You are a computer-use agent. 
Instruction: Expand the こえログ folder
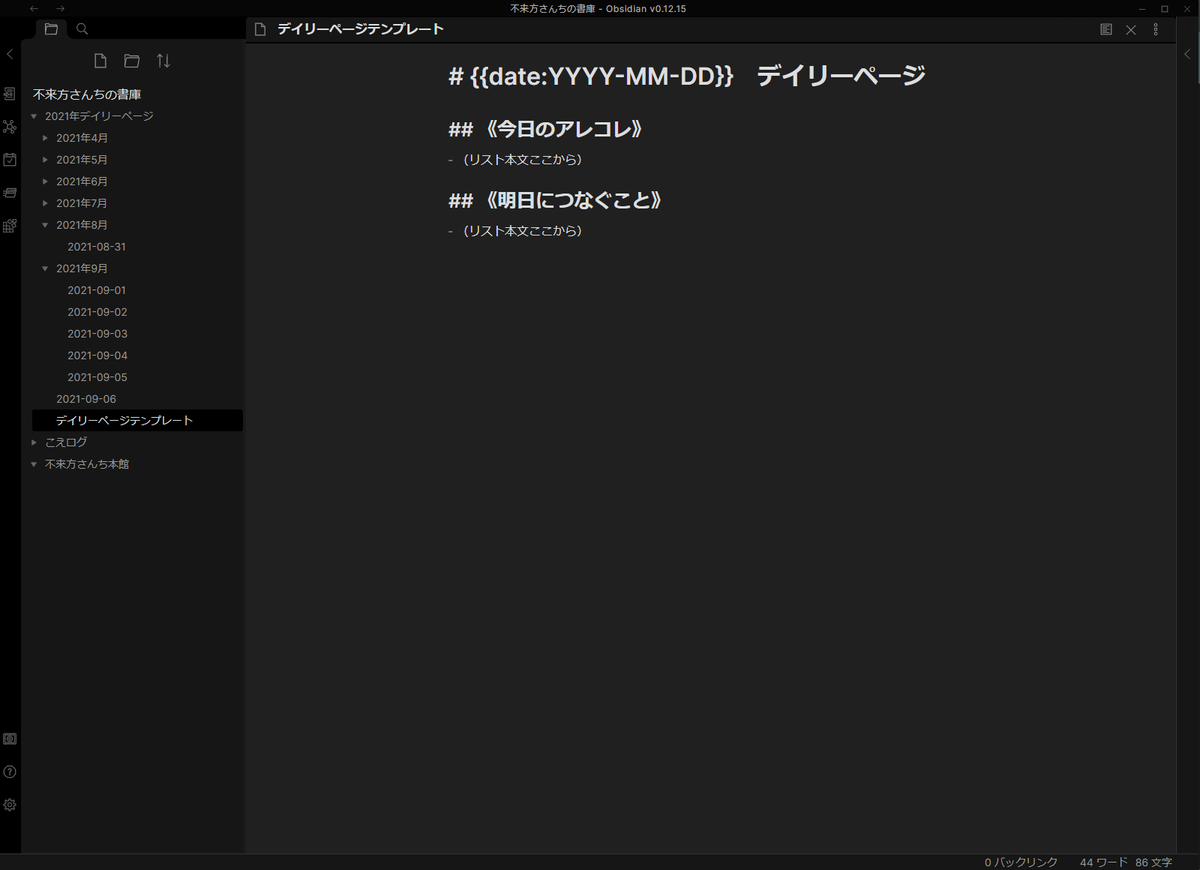[34, 443]
